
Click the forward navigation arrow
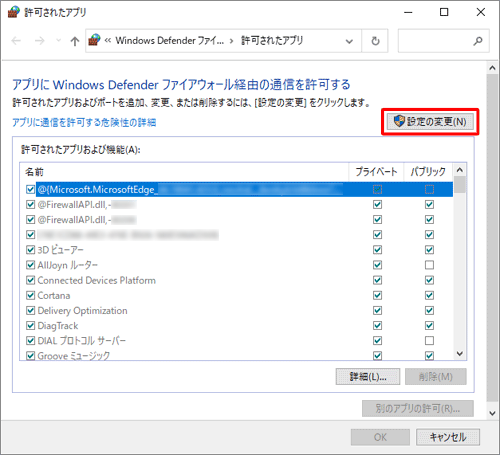(40, 41)
